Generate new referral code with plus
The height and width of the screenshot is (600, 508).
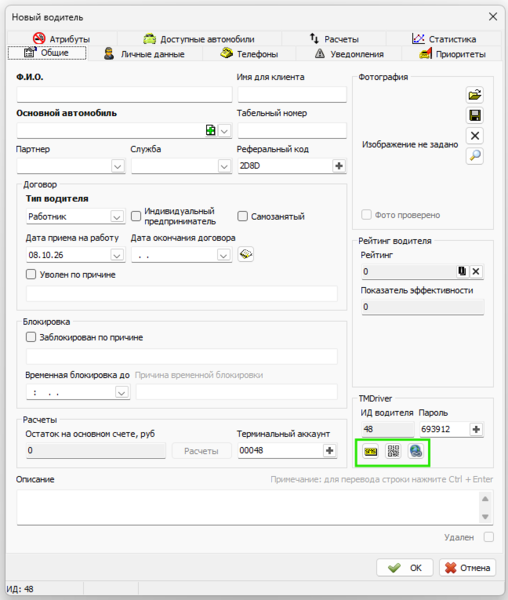click(x=339, y=166)
